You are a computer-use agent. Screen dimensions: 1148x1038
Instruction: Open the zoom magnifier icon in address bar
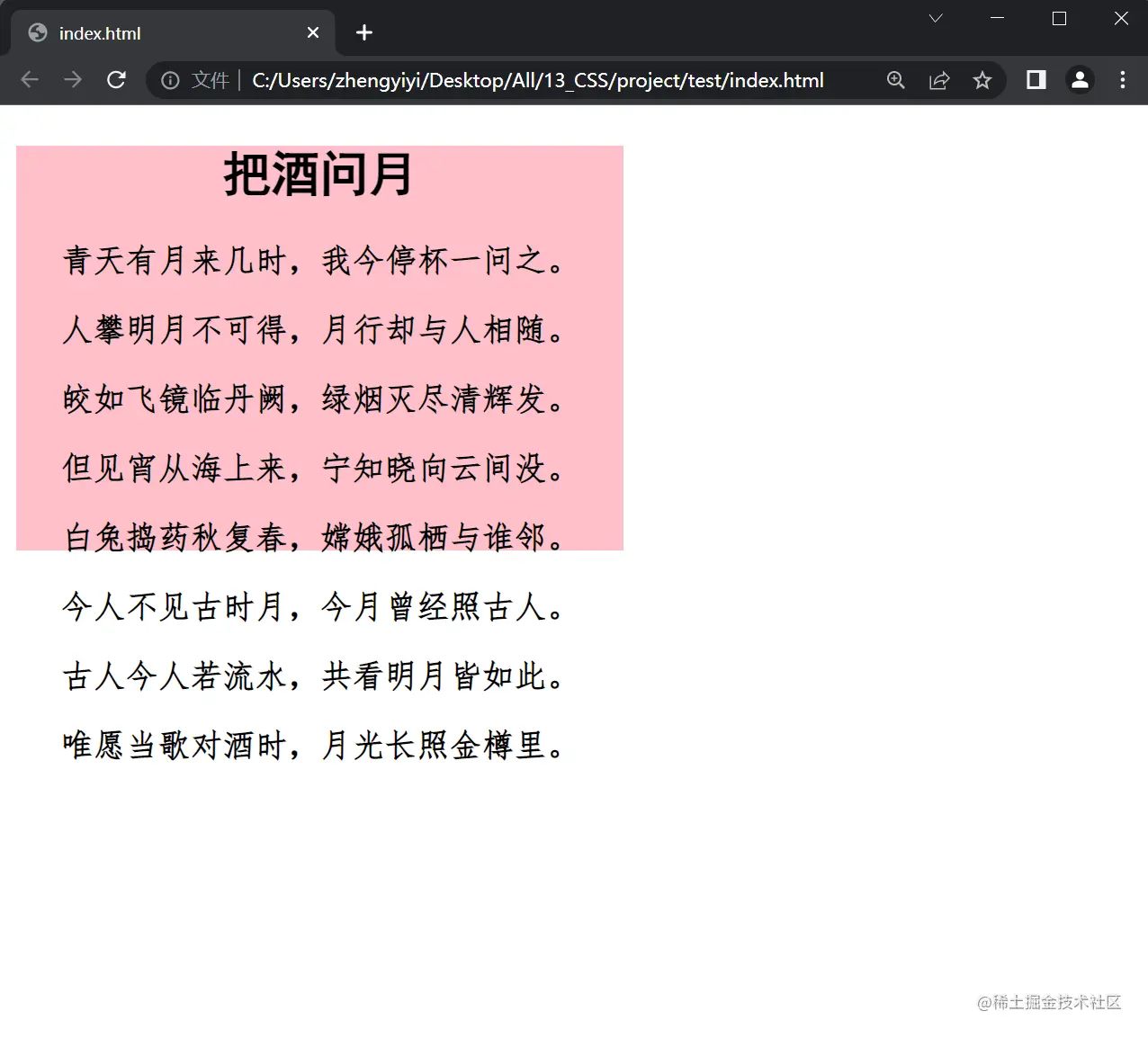coord(896,80)
